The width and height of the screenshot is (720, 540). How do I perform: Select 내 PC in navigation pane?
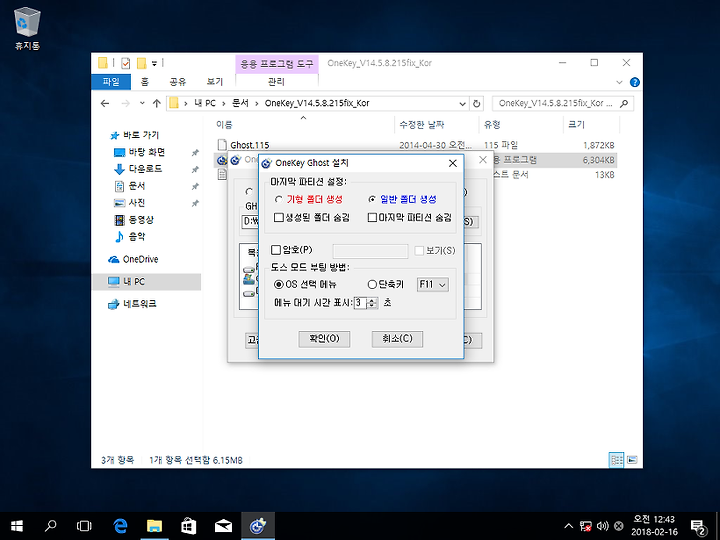tap(146, 281)
